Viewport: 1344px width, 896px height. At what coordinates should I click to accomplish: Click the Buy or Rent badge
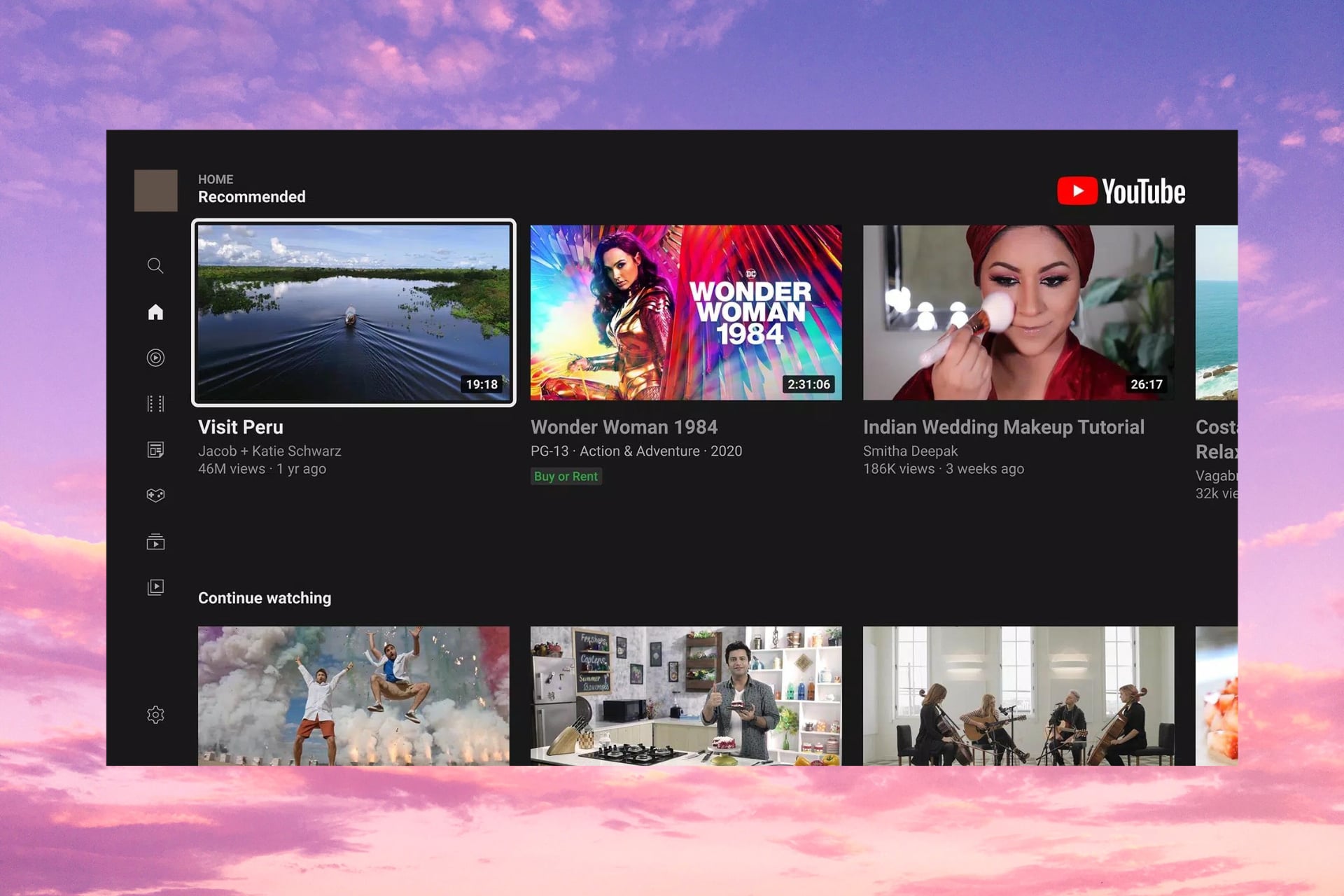tap(566, 477)
